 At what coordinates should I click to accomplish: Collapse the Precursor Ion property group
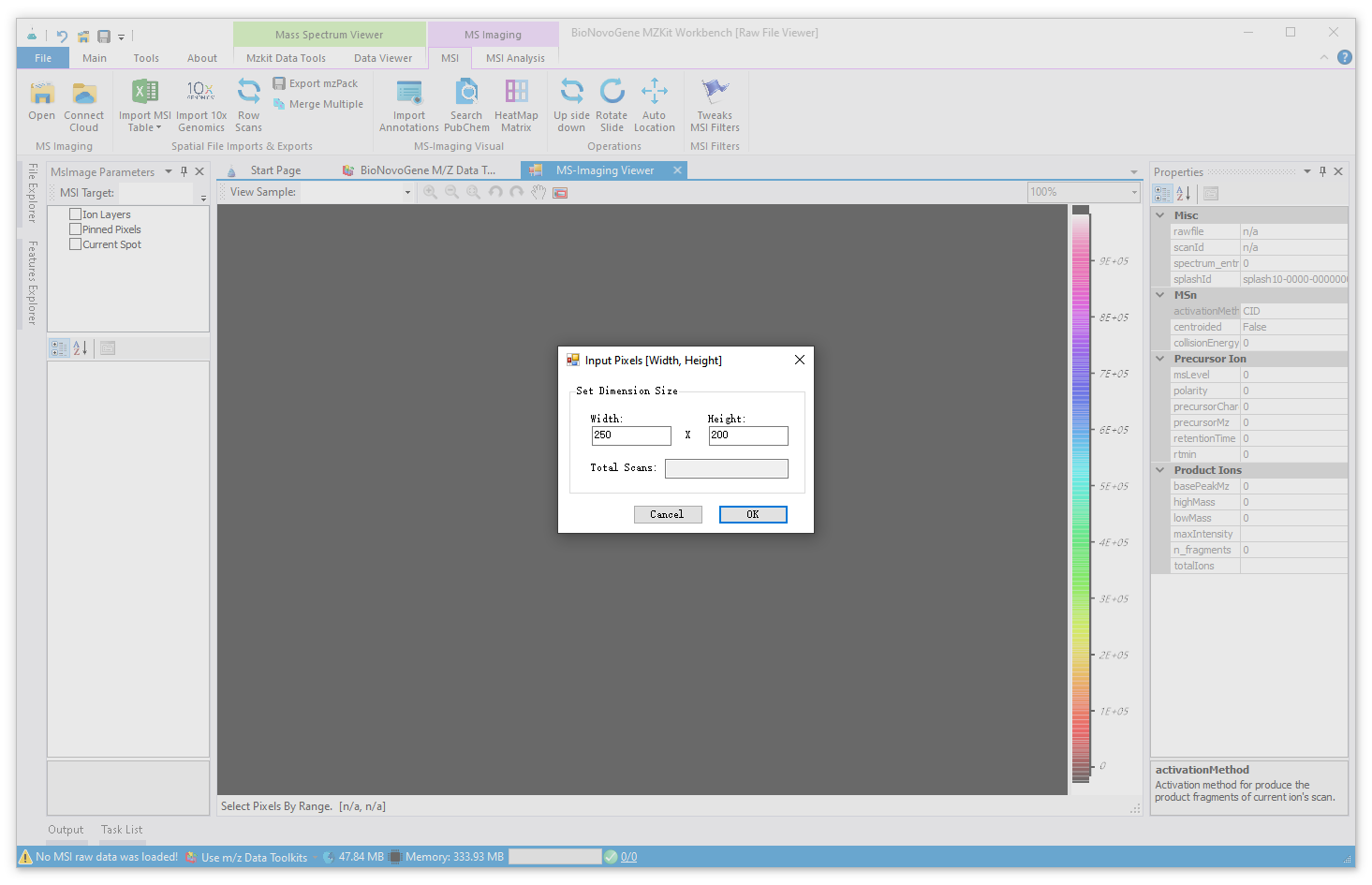(x=1160, y=359)
